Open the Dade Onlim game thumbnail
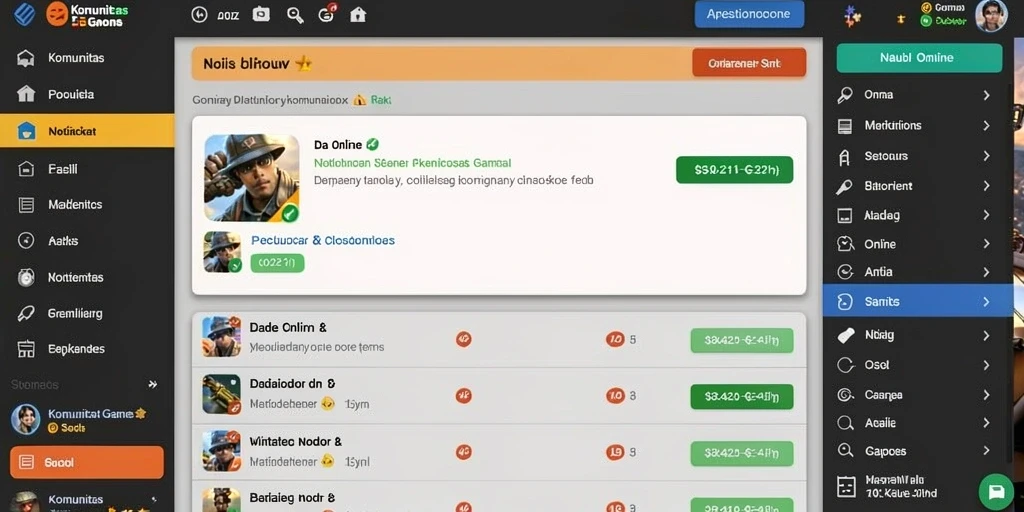 point(221,337)
